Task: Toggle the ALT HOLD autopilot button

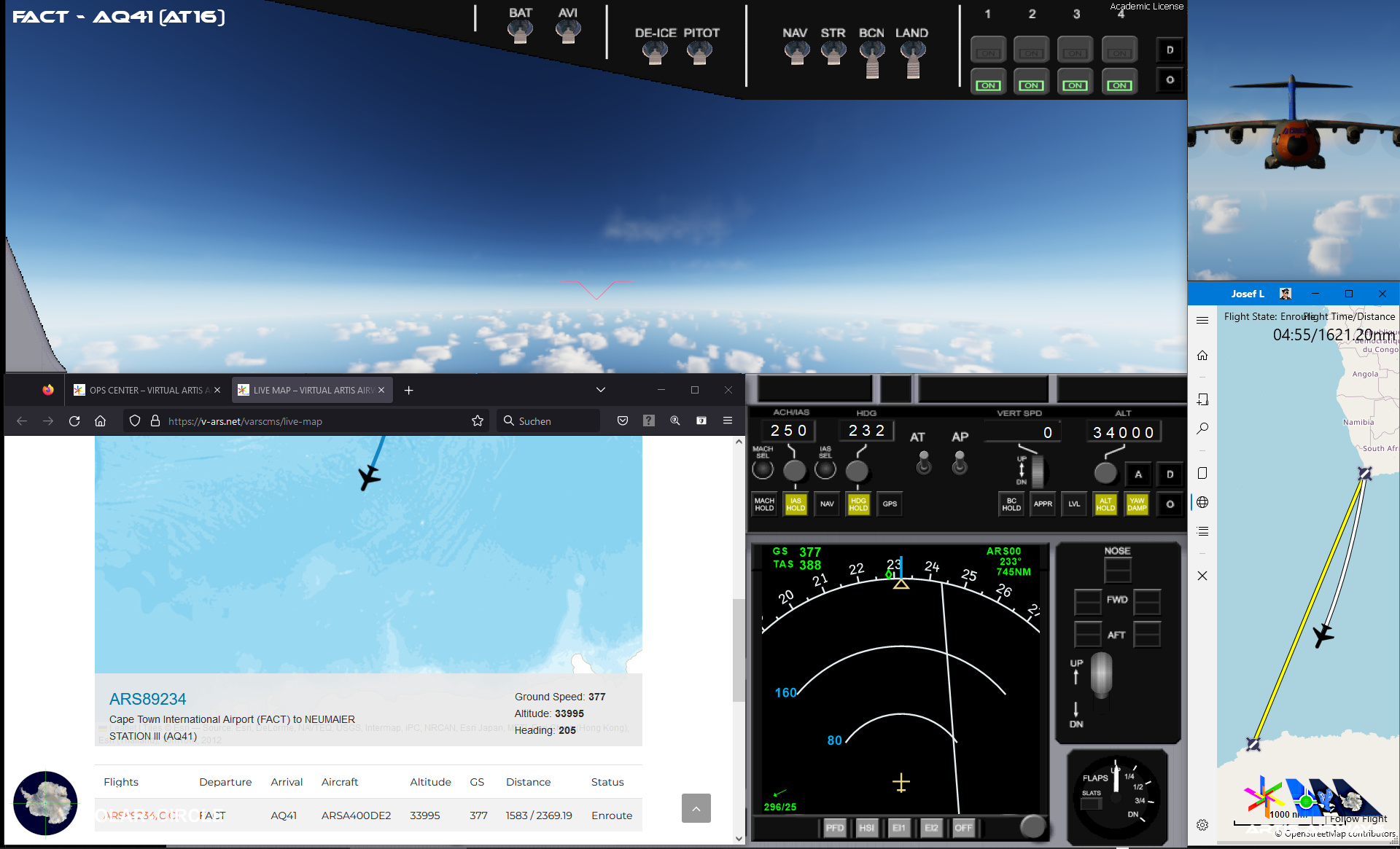Action: tap(1105, 504)
